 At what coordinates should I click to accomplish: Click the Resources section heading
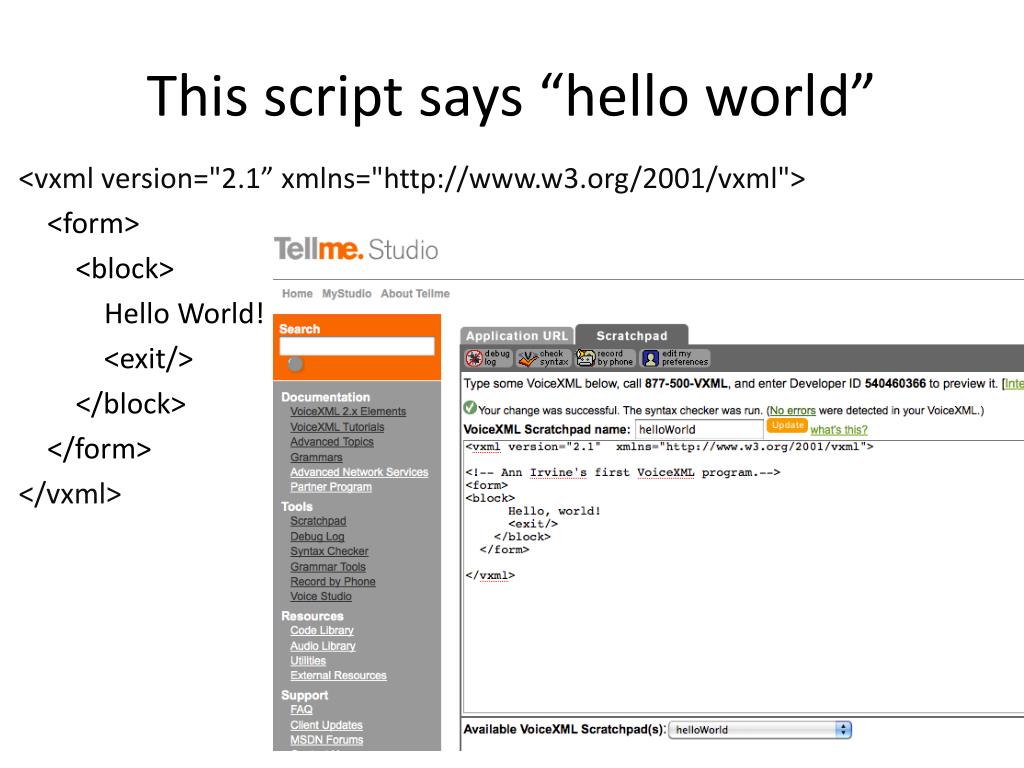(312, 616)
